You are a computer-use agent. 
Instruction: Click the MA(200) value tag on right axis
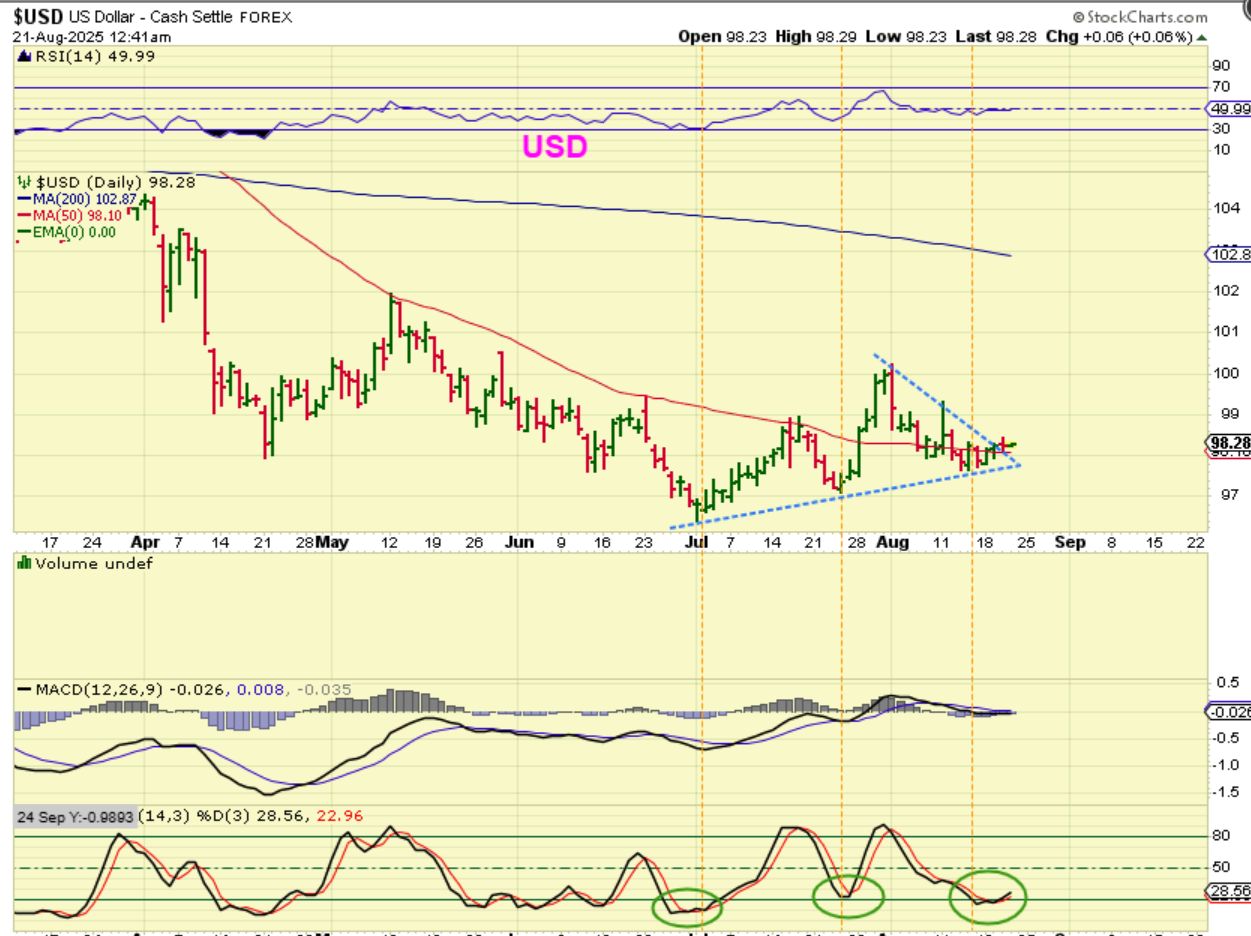[1229, 255]
